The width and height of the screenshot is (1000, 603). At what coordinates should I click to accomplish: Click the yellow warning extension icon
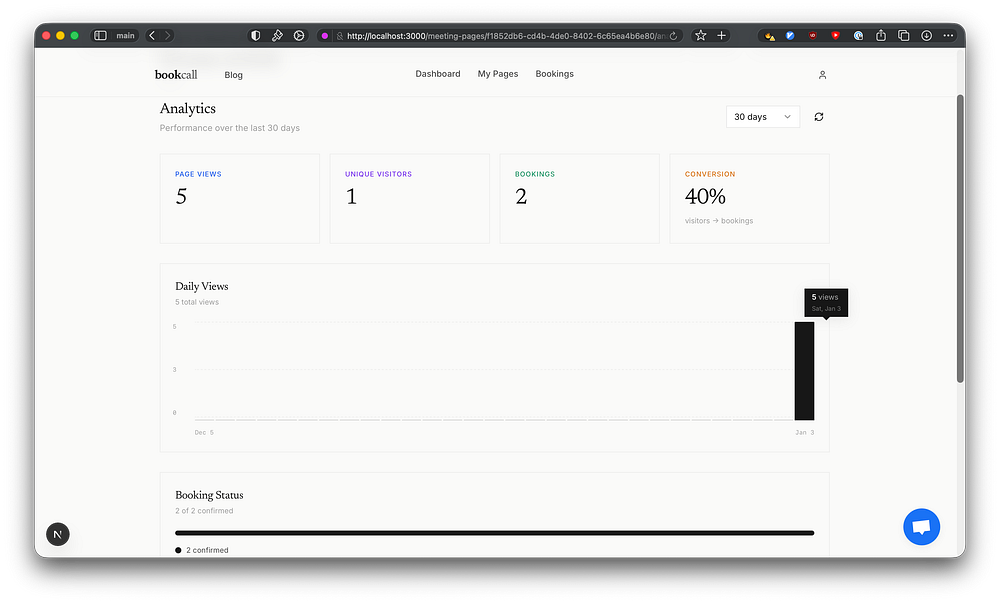coord(770,36)
